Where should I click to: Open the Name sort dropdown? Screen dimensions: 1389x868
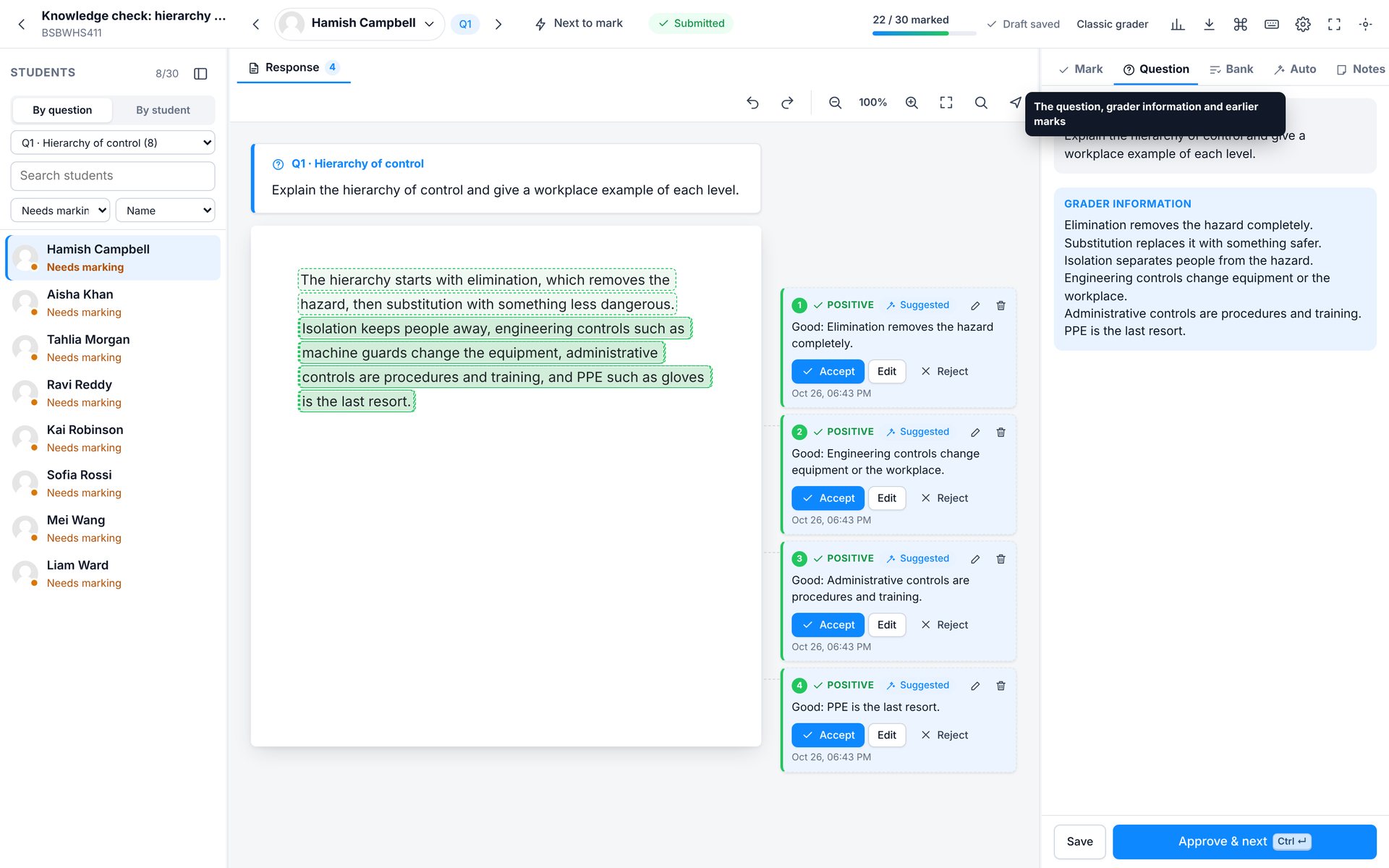click(165, 210)
